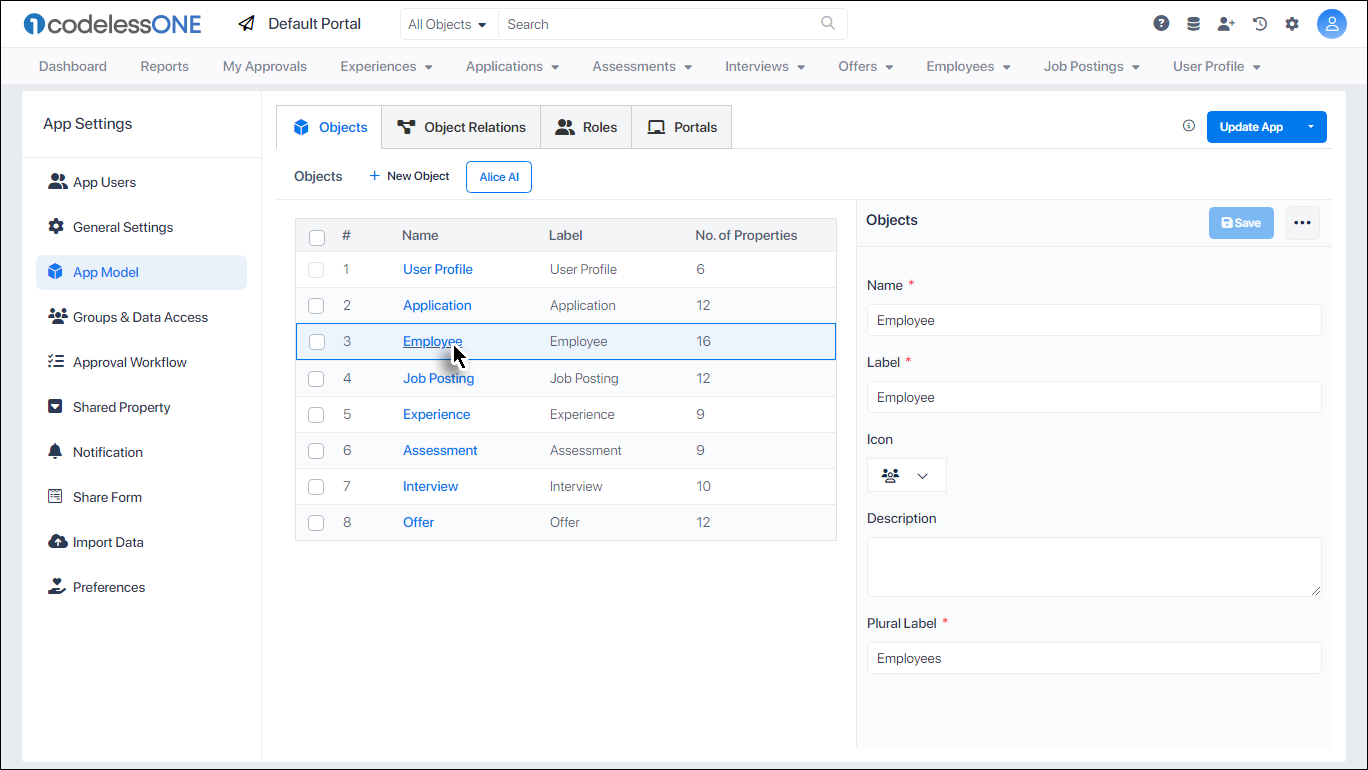This screenshot has height=770, width=1368.
Task: Open the settings gear icon
Action: (x=1292, y=23)
